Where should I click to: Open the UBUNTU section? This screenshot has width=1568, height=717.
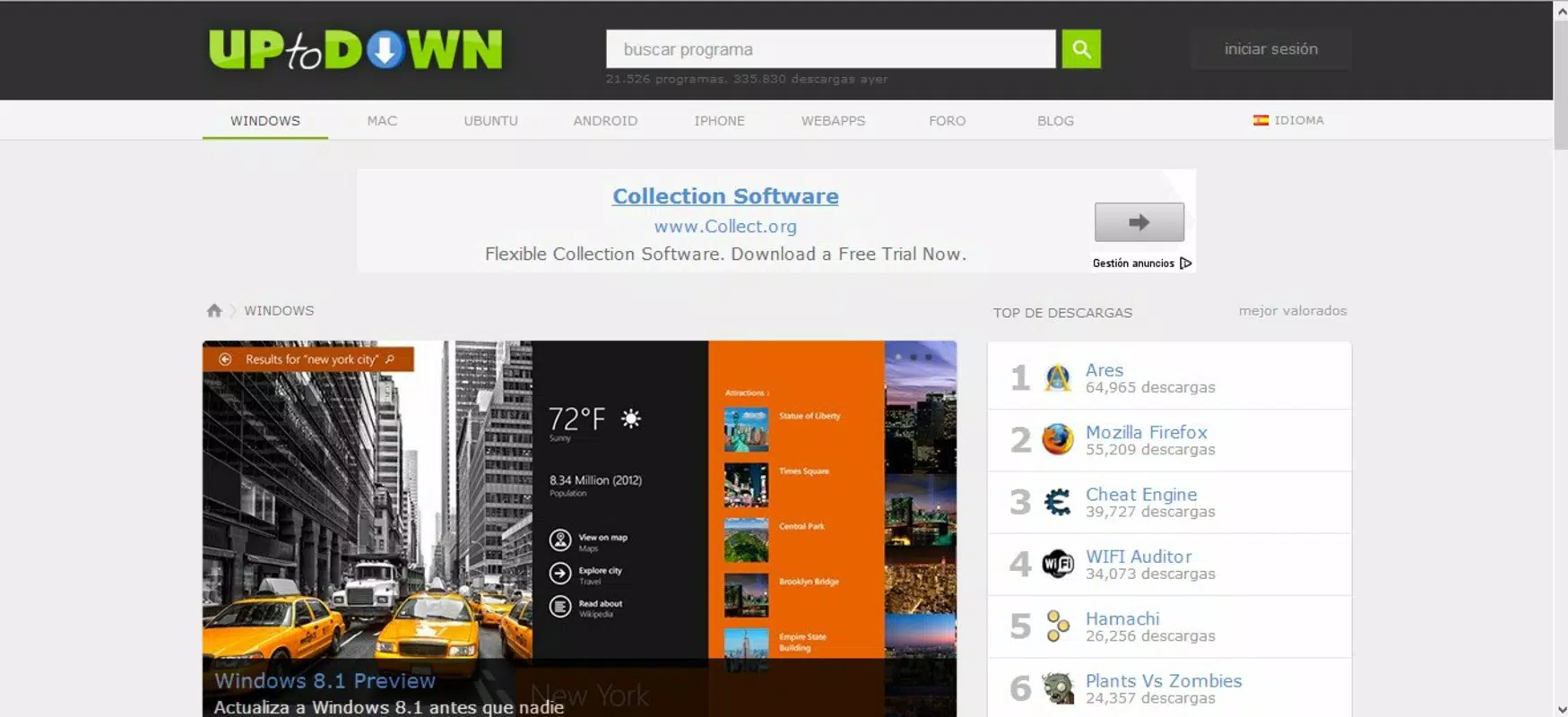tap(490, 121)
